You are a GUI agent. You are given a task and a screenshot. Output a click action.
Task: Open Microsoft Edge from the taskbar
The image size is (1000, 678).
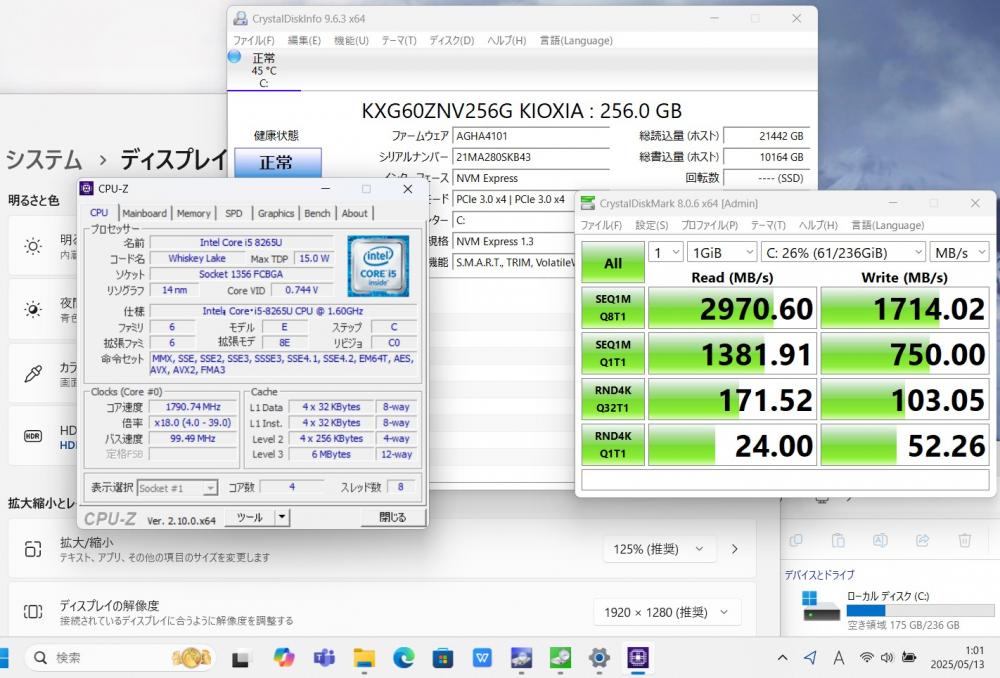(403, 658)
